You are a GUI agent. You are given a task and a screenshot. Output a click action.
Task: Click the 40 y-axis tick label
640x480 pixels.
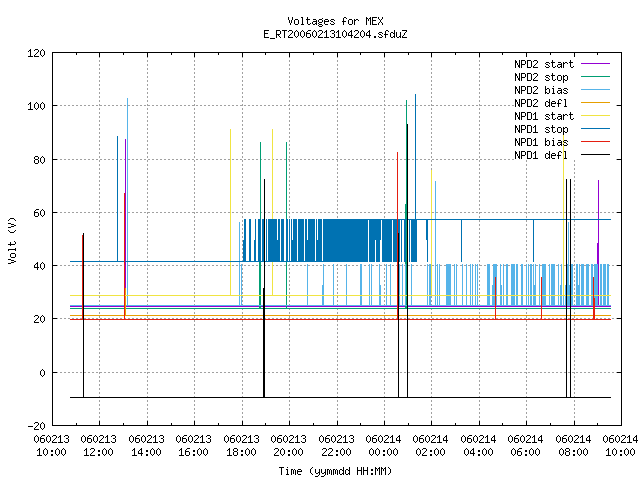(x=39, y=266)
